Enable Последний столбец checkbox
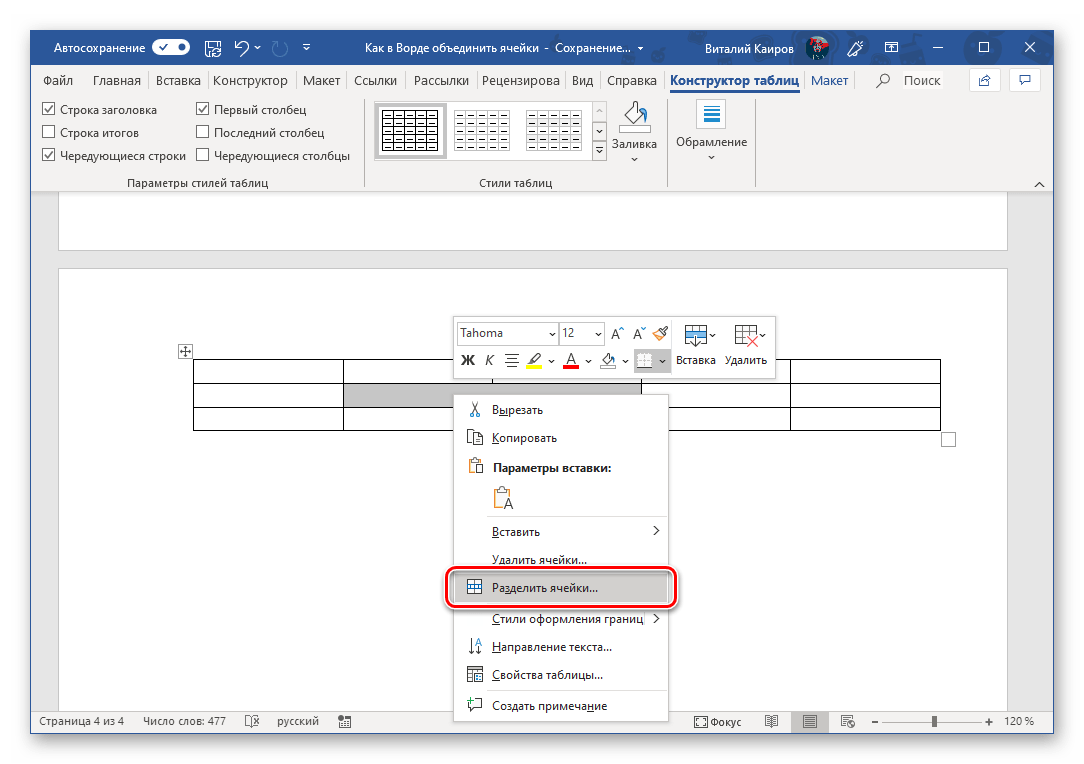This screenshot has height=764, width=1084. (x=203, y=131)
